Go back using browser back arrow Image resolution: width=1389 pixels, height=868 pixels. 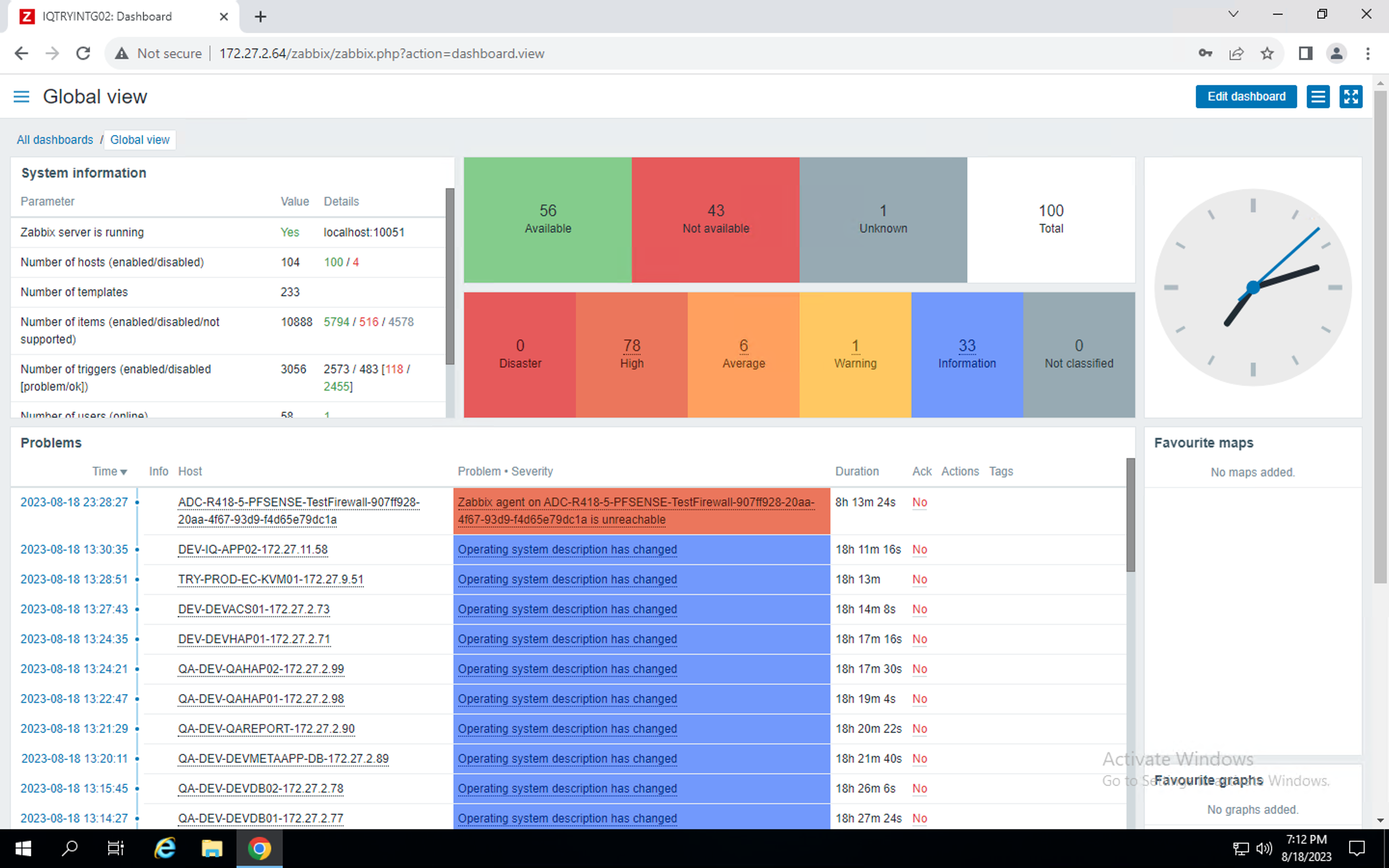(x=21, y=54)
